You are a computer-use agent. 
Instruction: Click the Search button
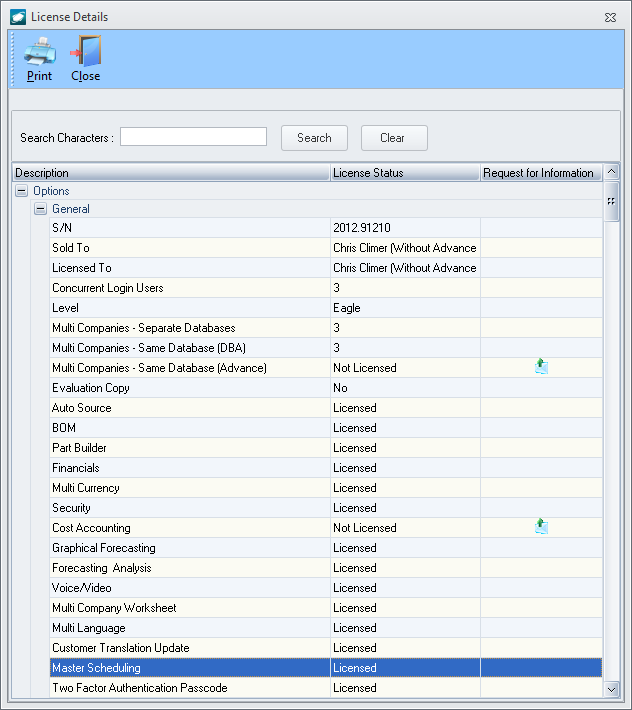pyautogui.click(x=314, y=138)
